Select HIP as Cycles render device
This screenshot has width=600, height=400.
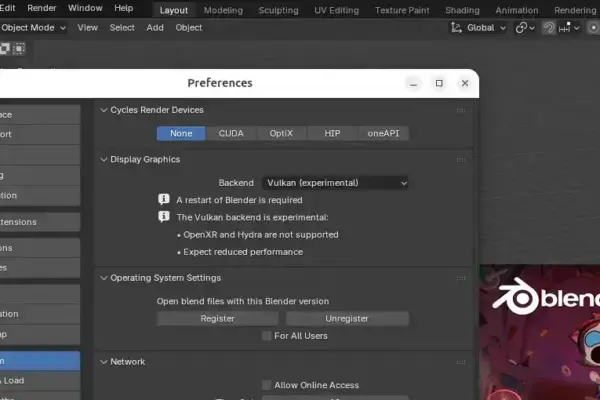point(332,133)
